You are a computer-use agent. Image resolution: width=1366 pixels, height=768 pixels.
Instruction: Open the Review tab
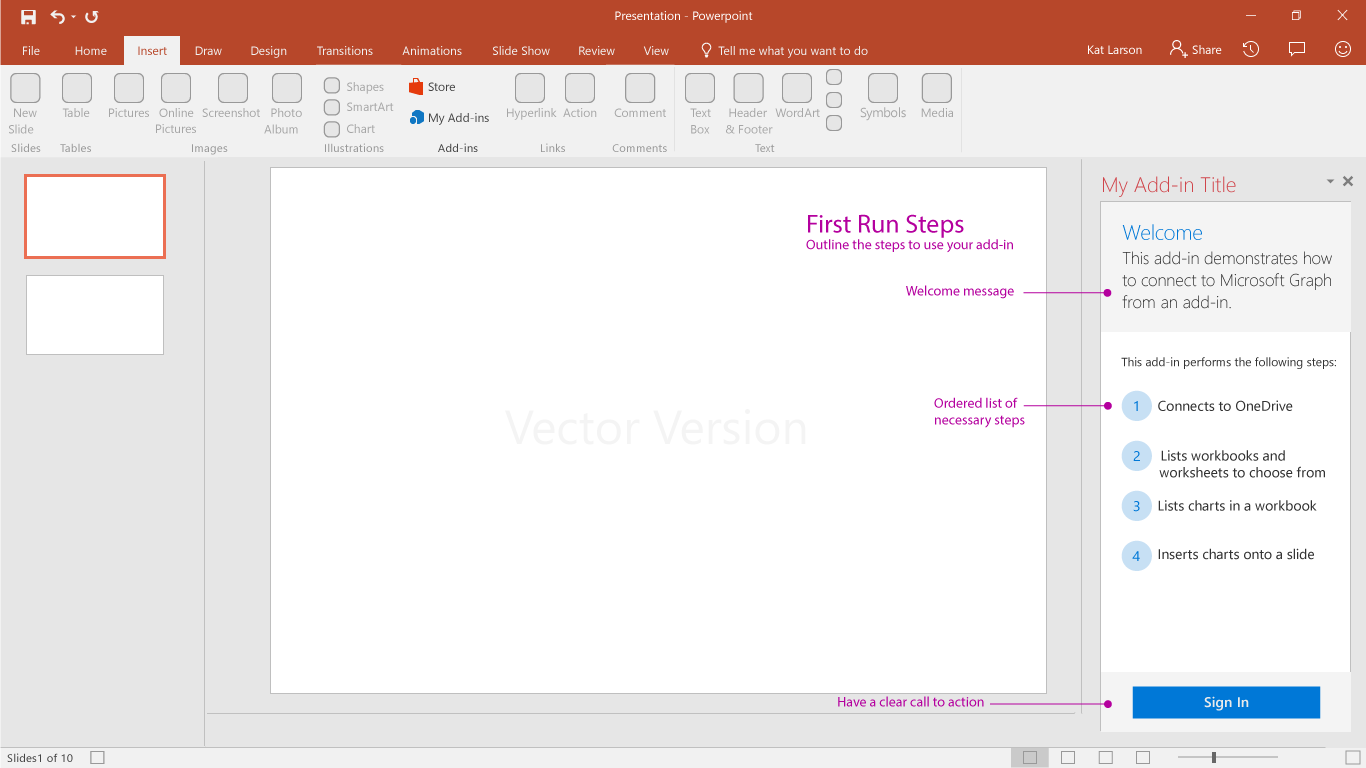coord(596,51)
